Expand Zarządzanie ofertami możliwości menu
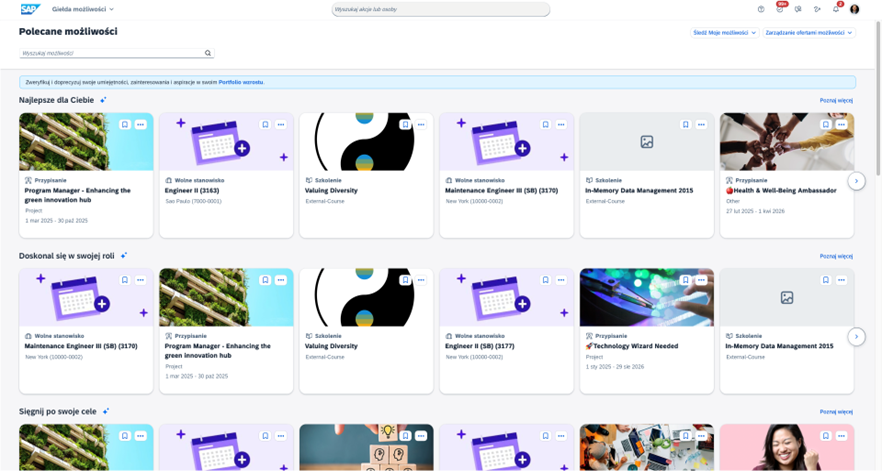Screen dimensions: 882x471 pyautogui.click(x=809, y=32)
